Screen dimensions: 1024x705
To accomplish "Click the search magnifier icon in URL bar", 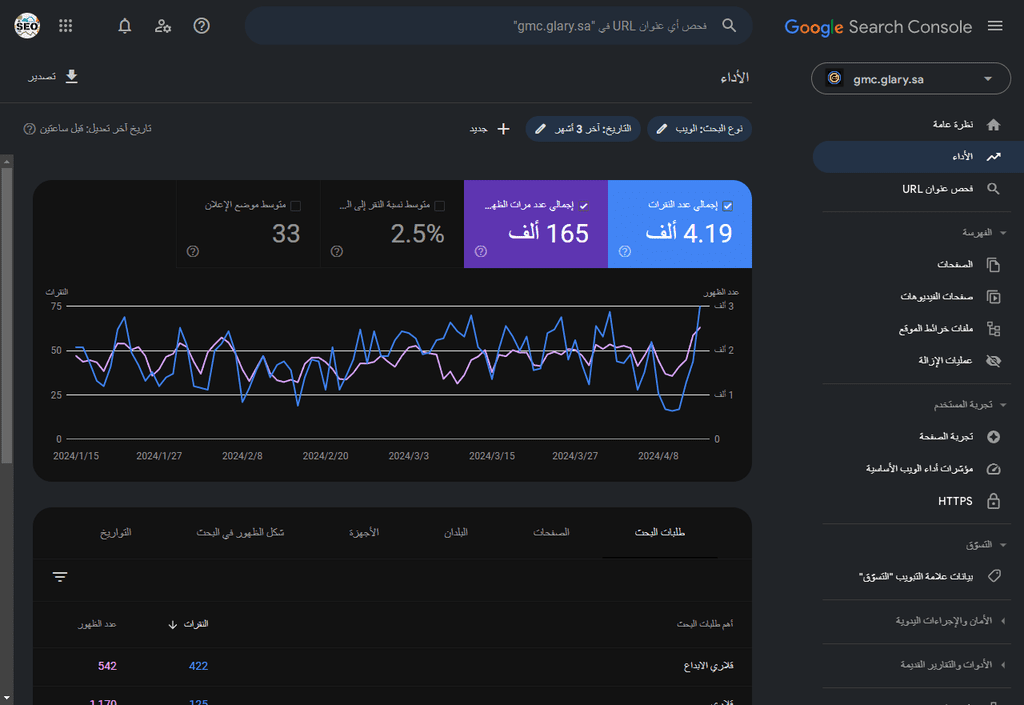I will (729, 25).
